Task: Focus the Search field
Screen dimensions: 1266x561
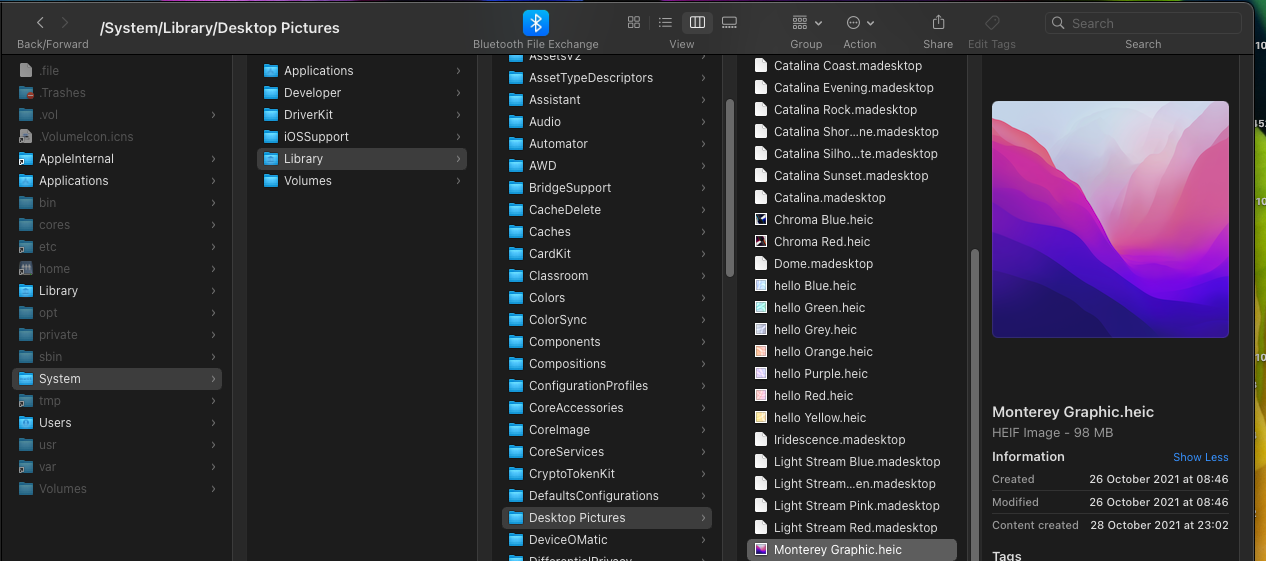Action: [x=1143, y=23]
